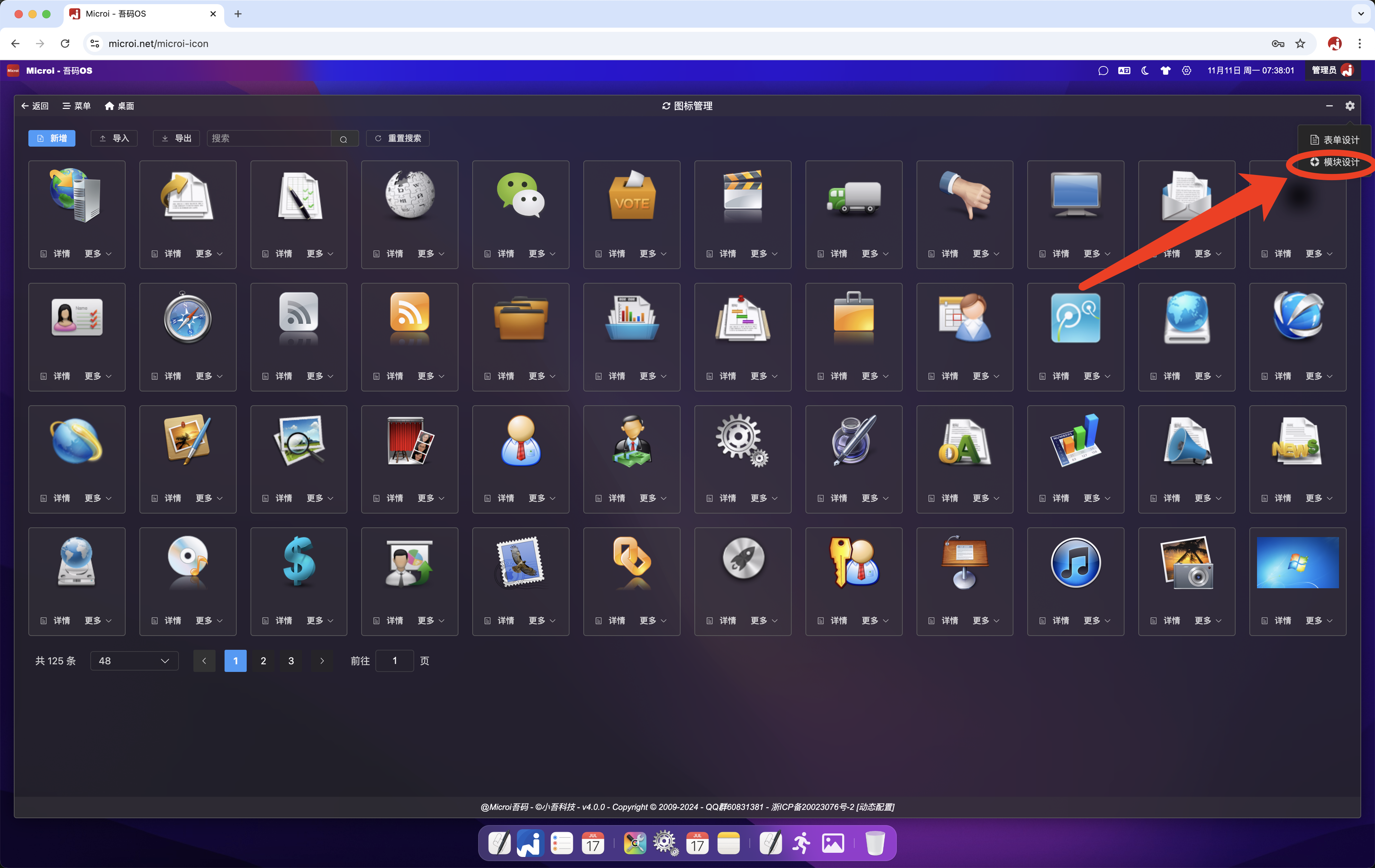Open the theme shirt icon in header

1165,71
